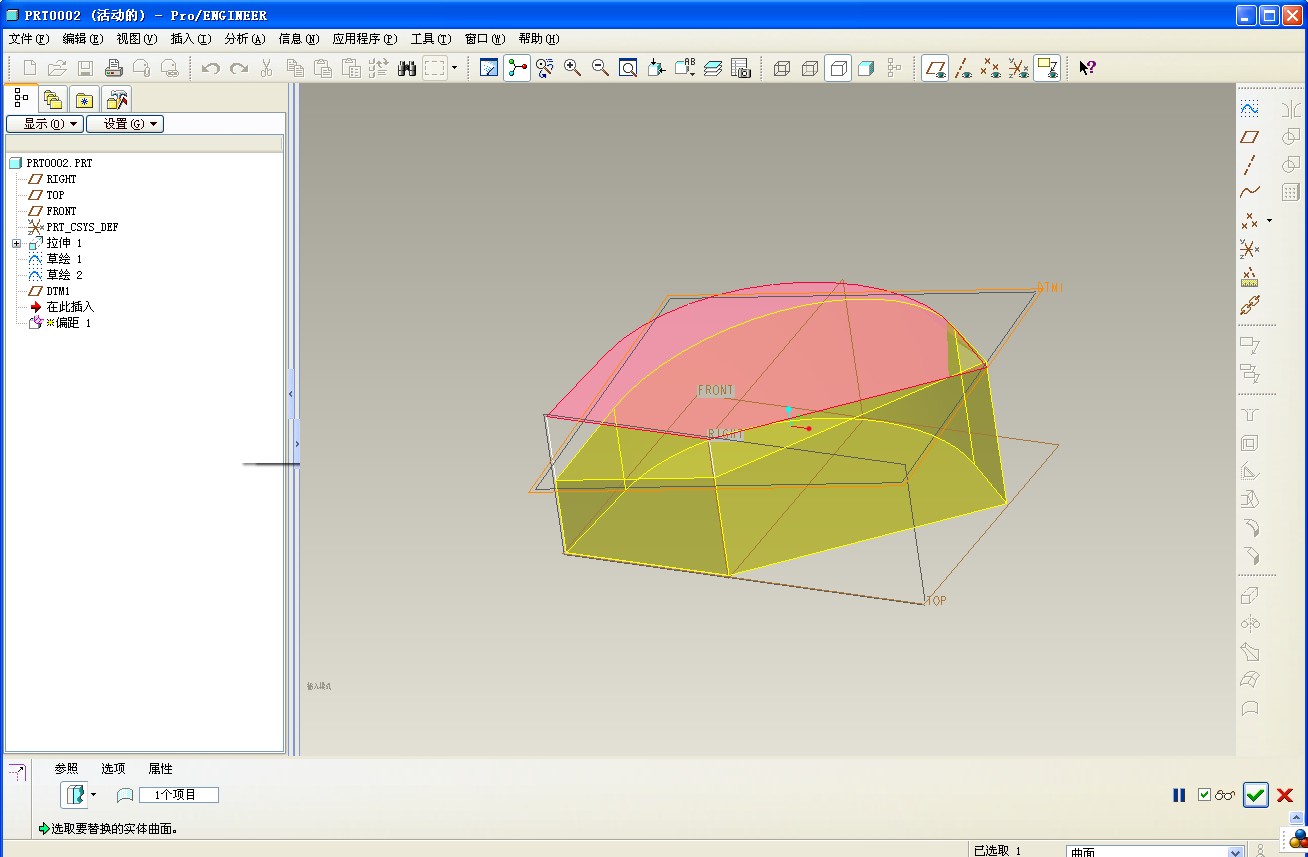Select RIGHT datum plane in tree
This screenshot has width=1308, height=857.
[x=61, y=179]
